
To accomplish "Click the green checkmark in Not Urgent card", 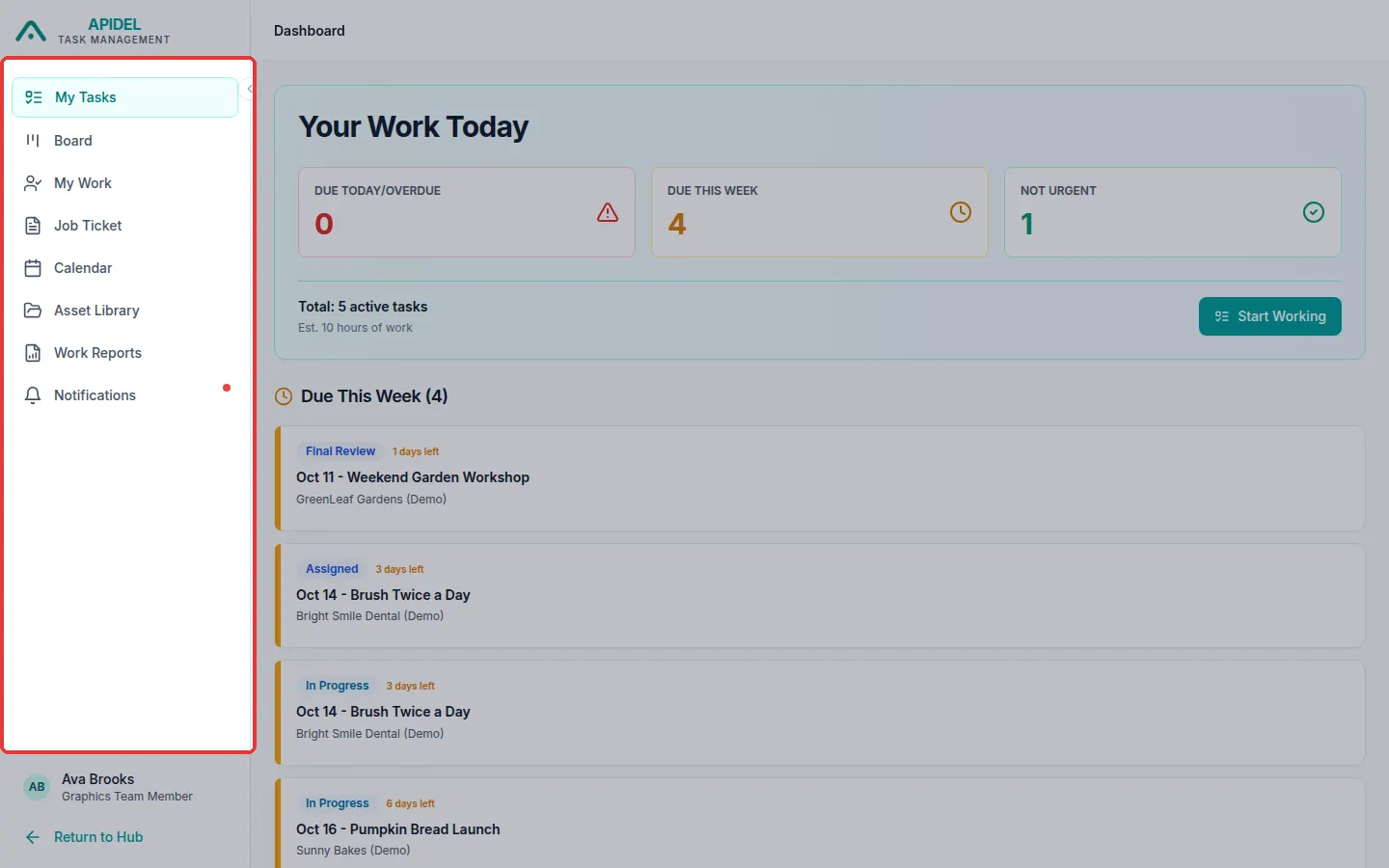I will pyautogui.click(x=1314, y=212).
